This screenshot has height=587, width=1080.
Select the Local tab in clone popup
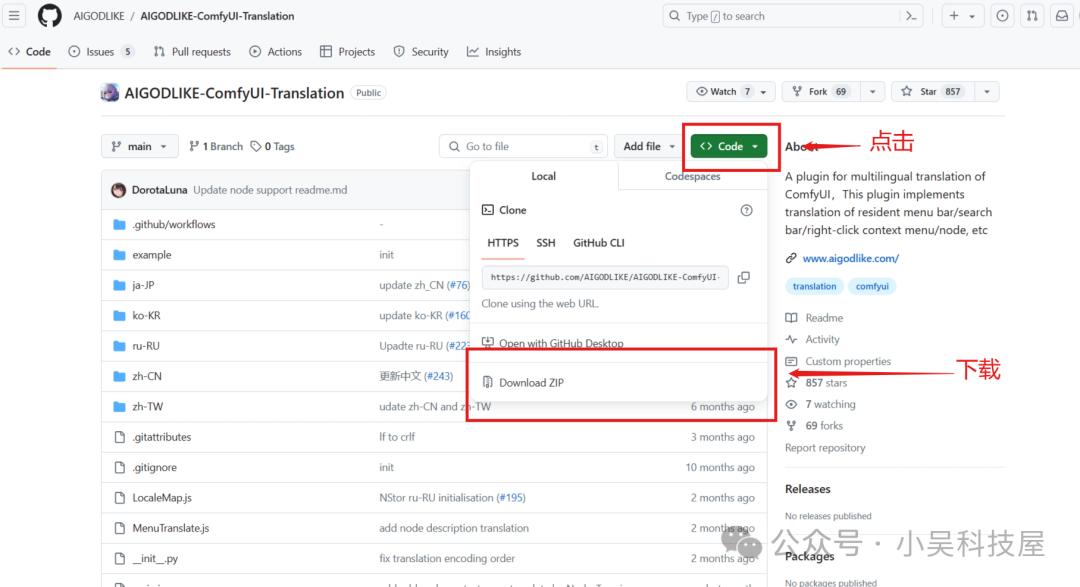point(543,176)
